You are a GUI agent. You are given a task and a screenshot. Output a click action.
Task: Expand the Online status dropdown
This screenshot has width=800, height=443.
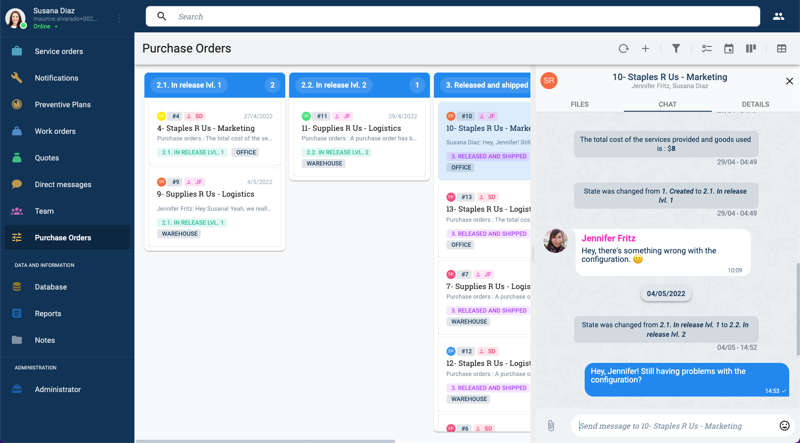(x=45, y=27)
